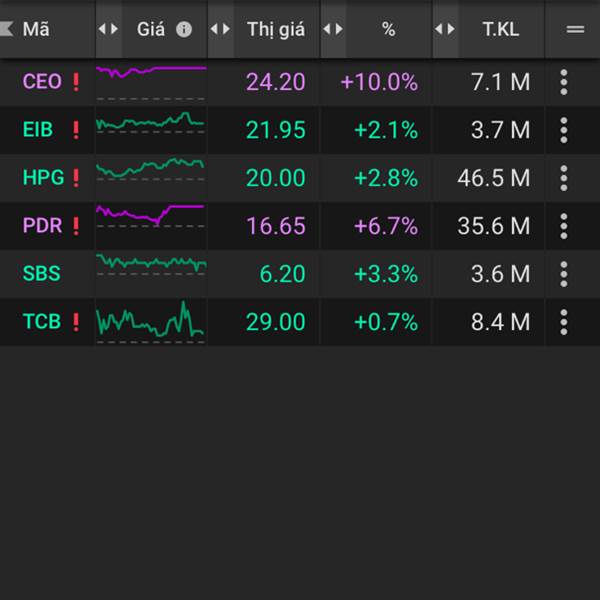This screenshot has width=600, height=600.
Task: Sort by the Thị giá column header
Action: point(276,30)
